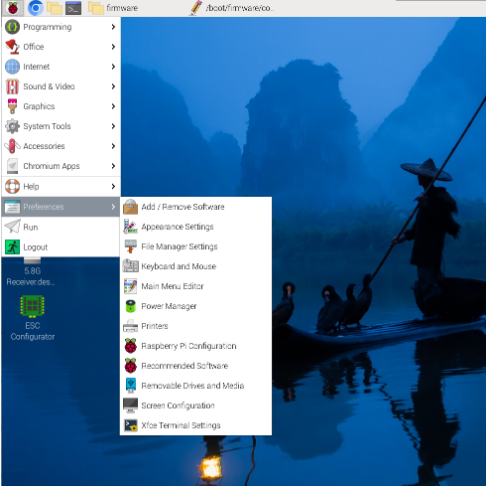This screenshot has width=486, height=486.
Task: Launch Chromium browser from the taskbar
Action: point(35,8)
